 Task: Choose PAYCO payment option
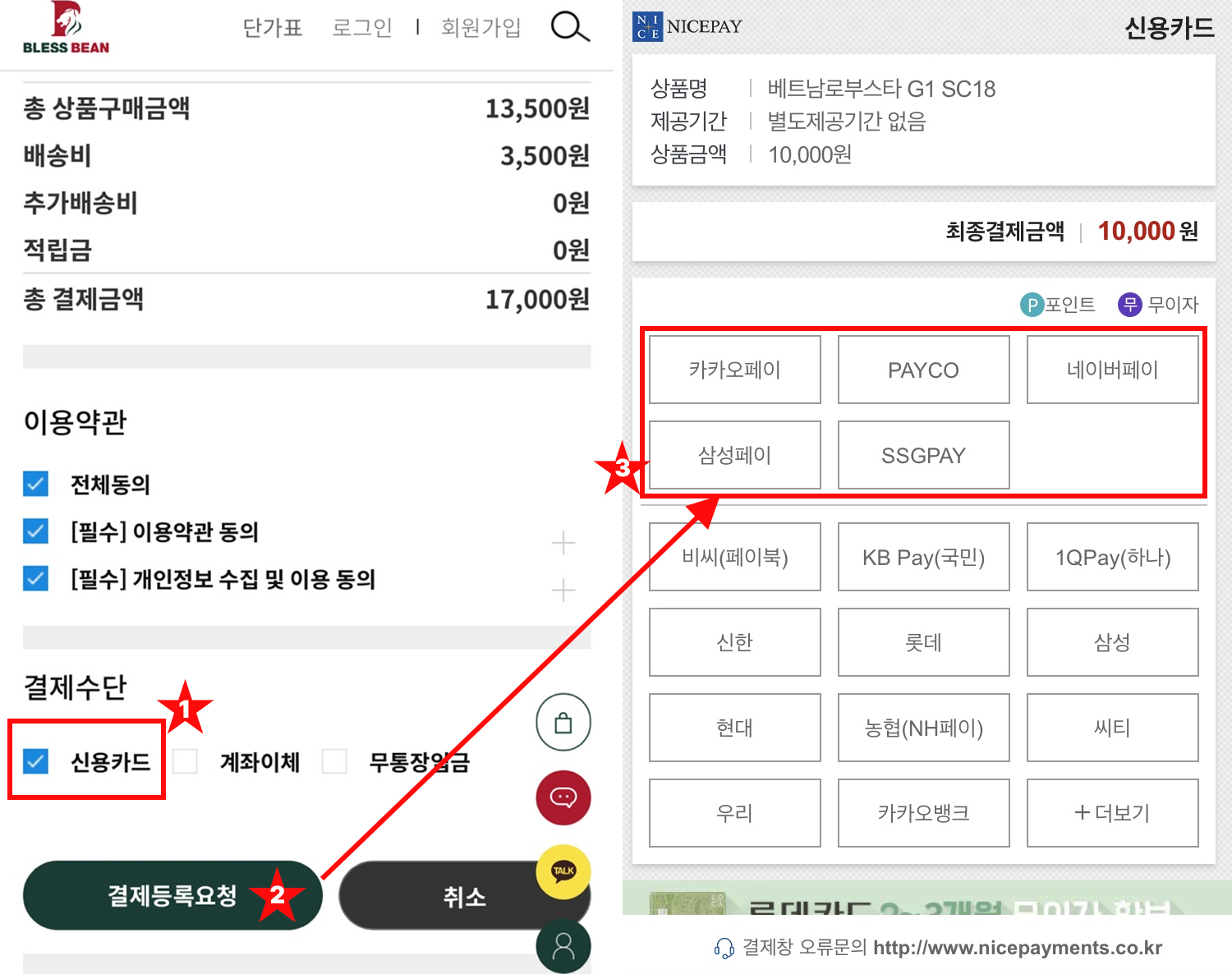tap(924, 370)
